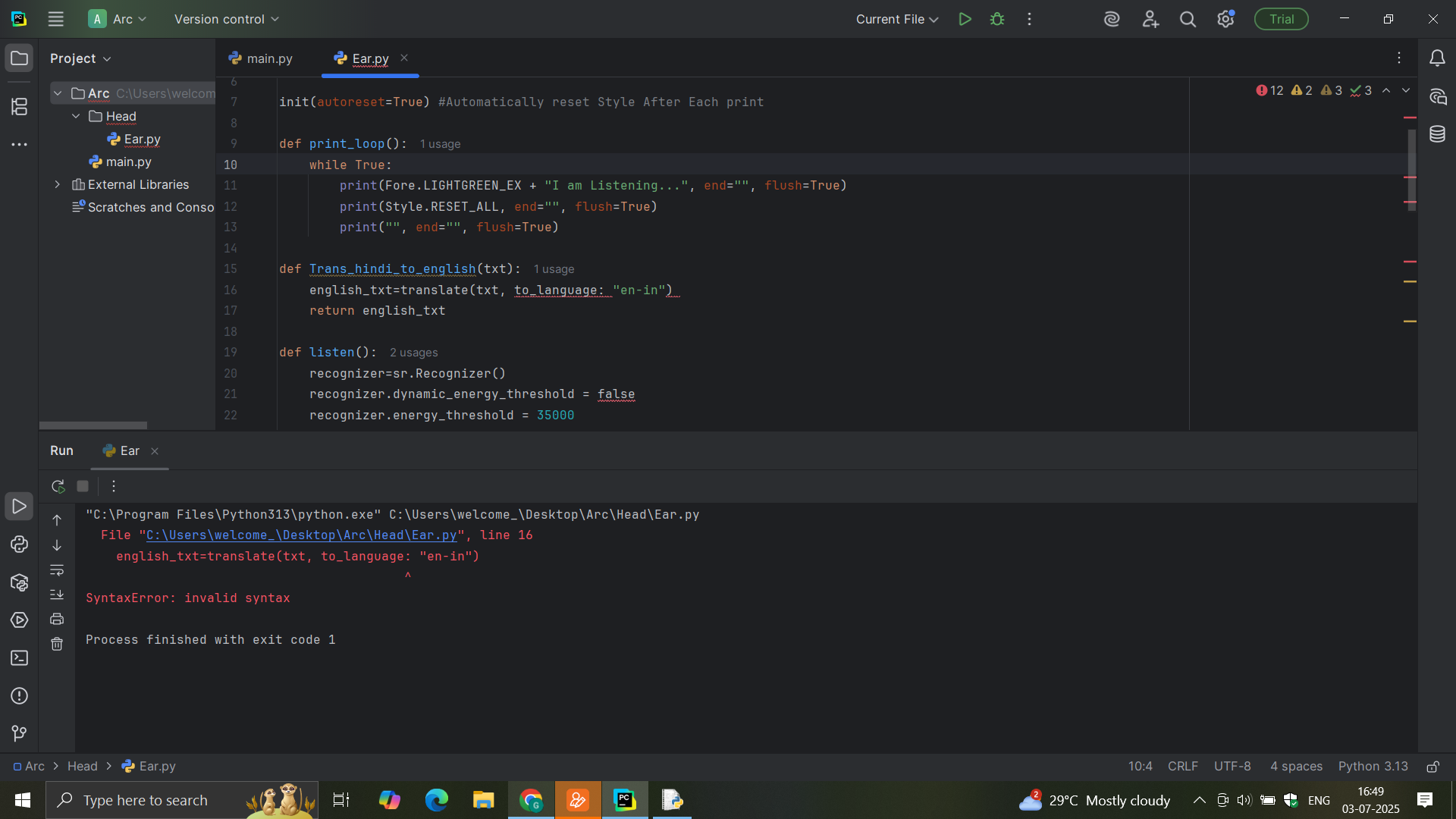The height and width of the screenshot is (819, 1456).
Task: Toggle soft-wrap in run console
Action: [57, 570]
